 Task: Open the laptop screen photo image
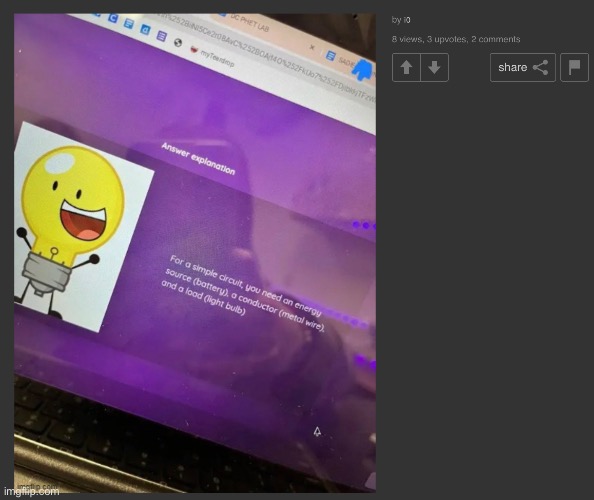[x=195, y=253]
